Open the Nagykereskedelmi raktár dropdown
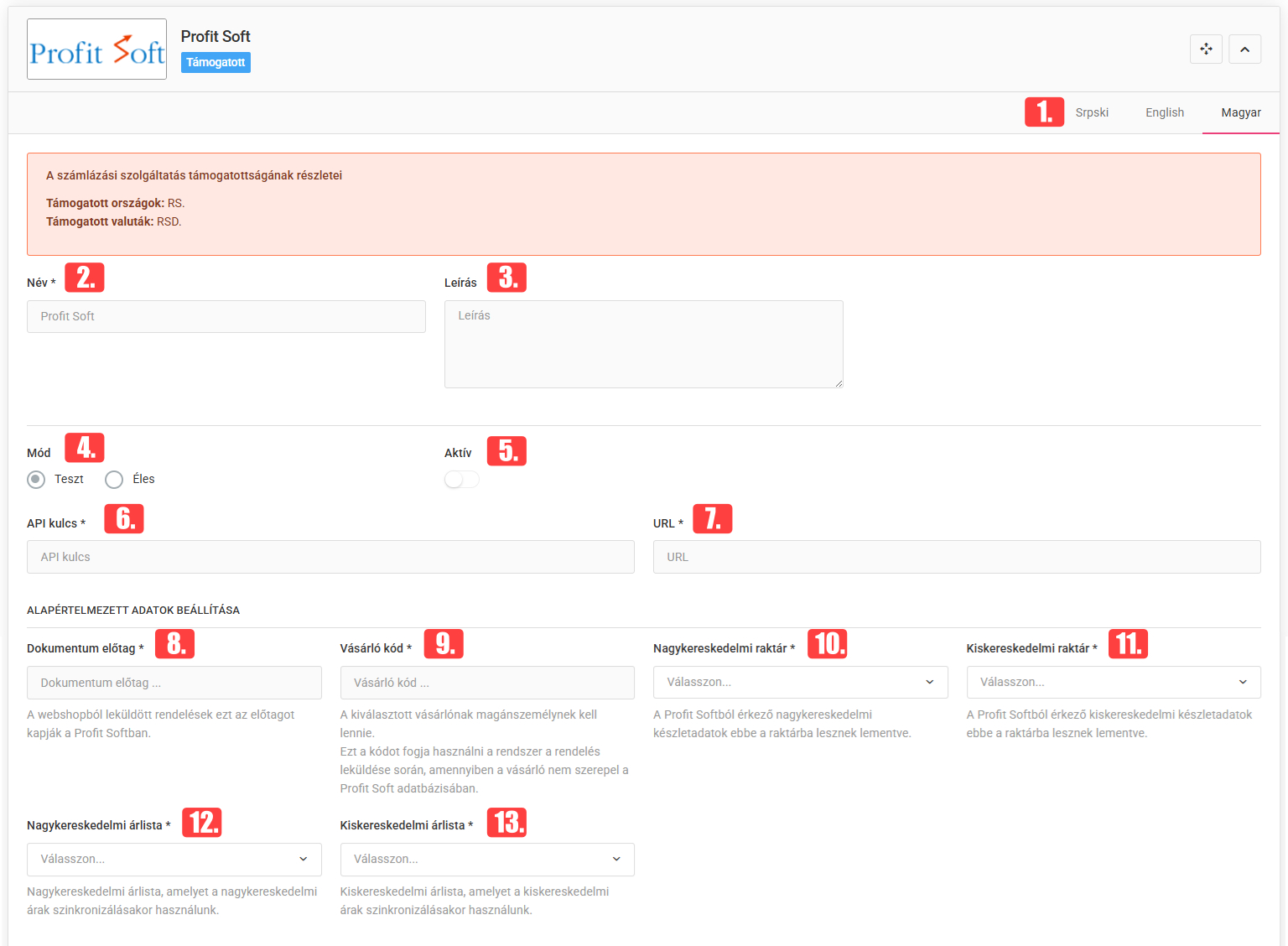The width and height of the screenshot is (1288, 946). pyautogui.click(x=800, y=683)
